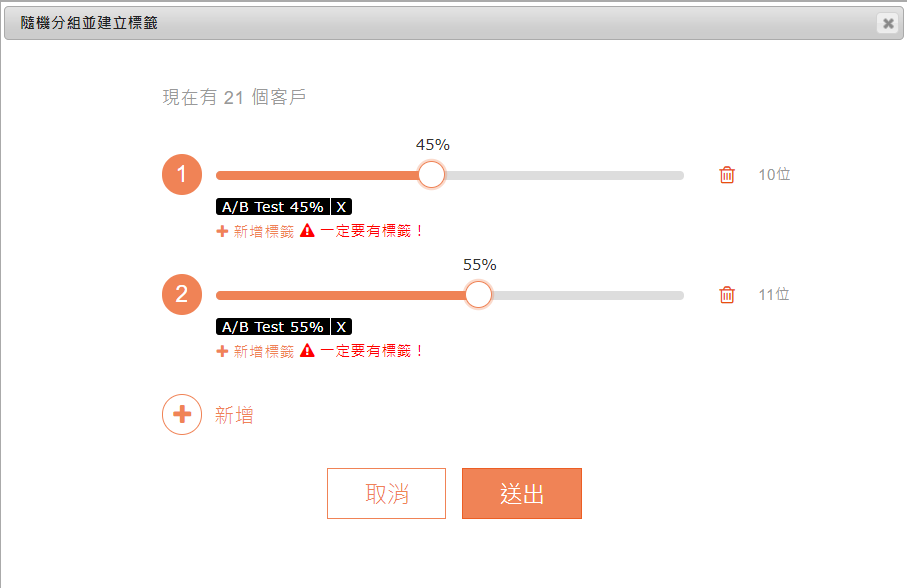Remove the A/B Test 45% tag
Viewport: 907px width, 588px height.
pos(342,207)
